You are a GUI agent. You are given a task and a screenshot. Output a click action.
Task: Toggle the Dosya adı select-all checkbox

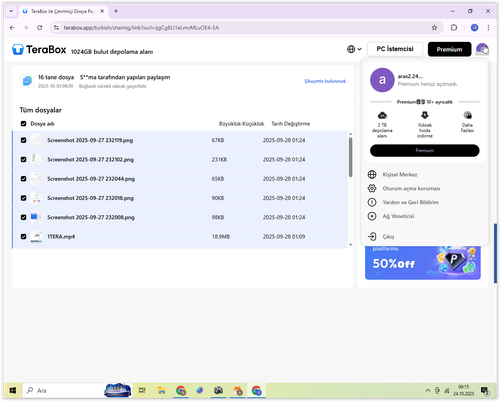pyautogui.click(x=23, y=124)
